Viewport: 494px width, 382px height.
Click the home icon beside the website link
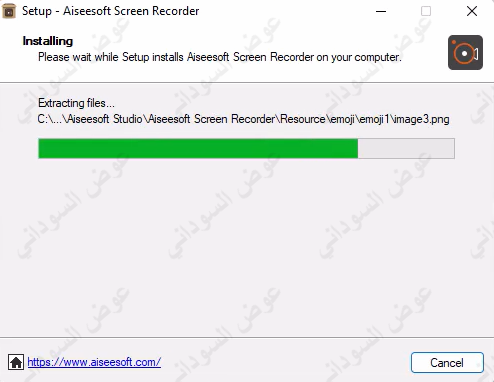(16, 362)
